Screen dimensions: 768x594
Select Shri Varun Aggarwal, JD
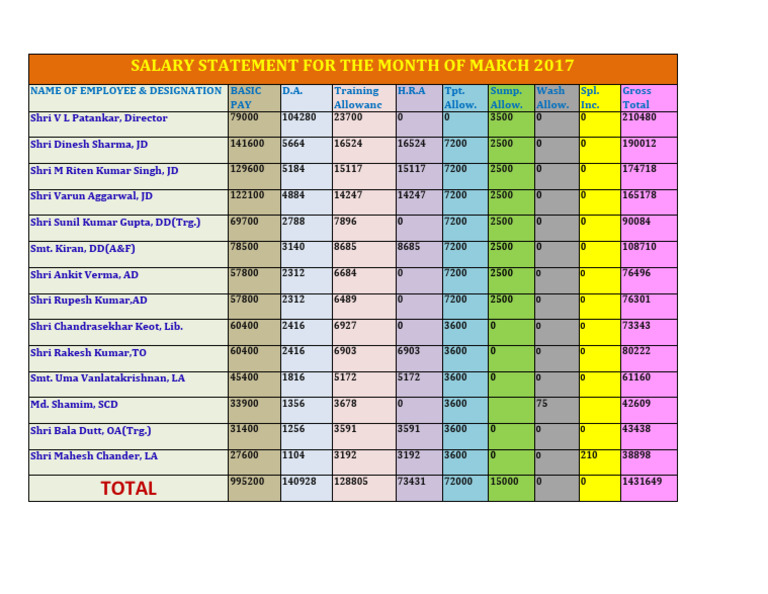91,196
